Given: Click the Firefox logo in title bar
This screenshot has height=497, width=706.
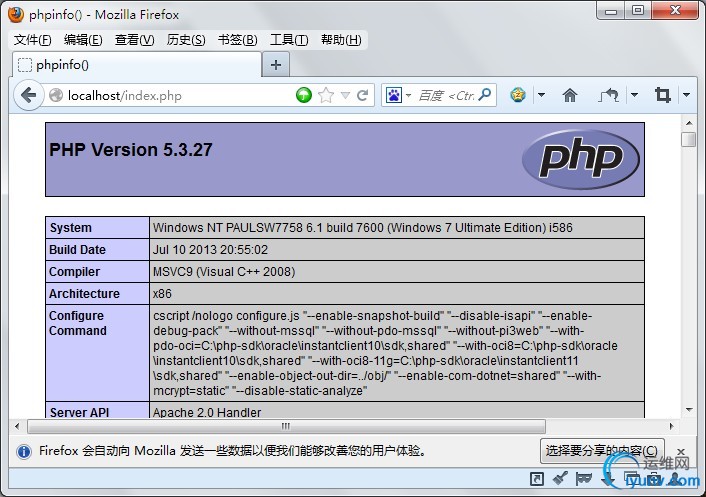Looking at the screenshot, I should (x=16, y=15).
